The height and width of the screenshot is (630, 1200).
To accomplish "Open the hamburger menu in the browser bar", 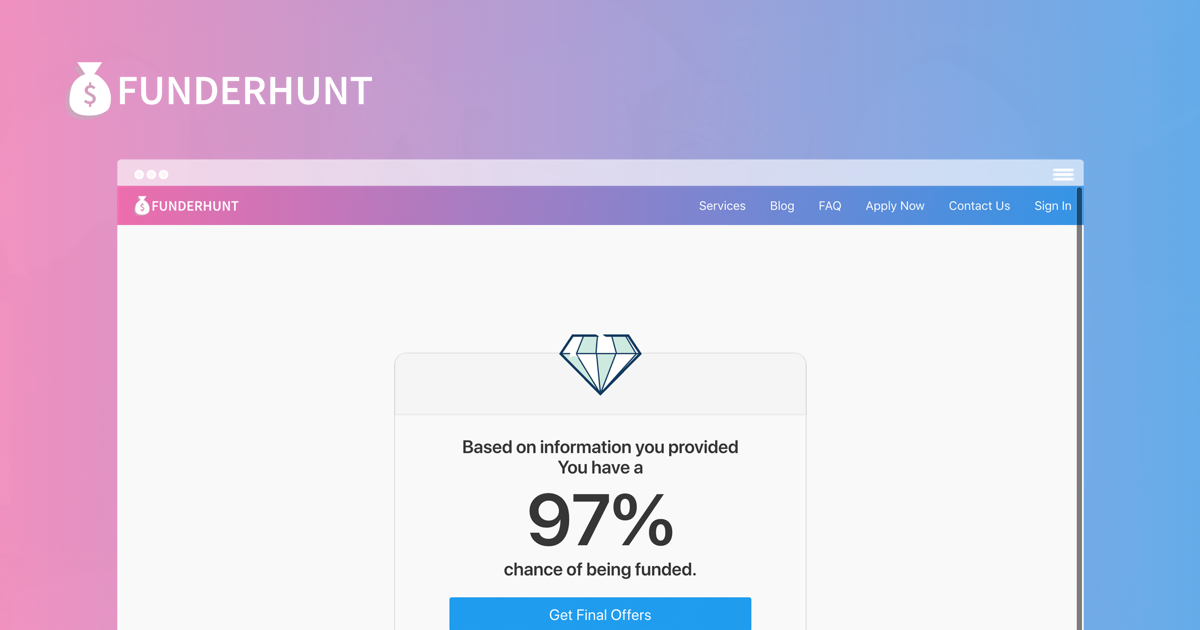I will (1062, 173).
